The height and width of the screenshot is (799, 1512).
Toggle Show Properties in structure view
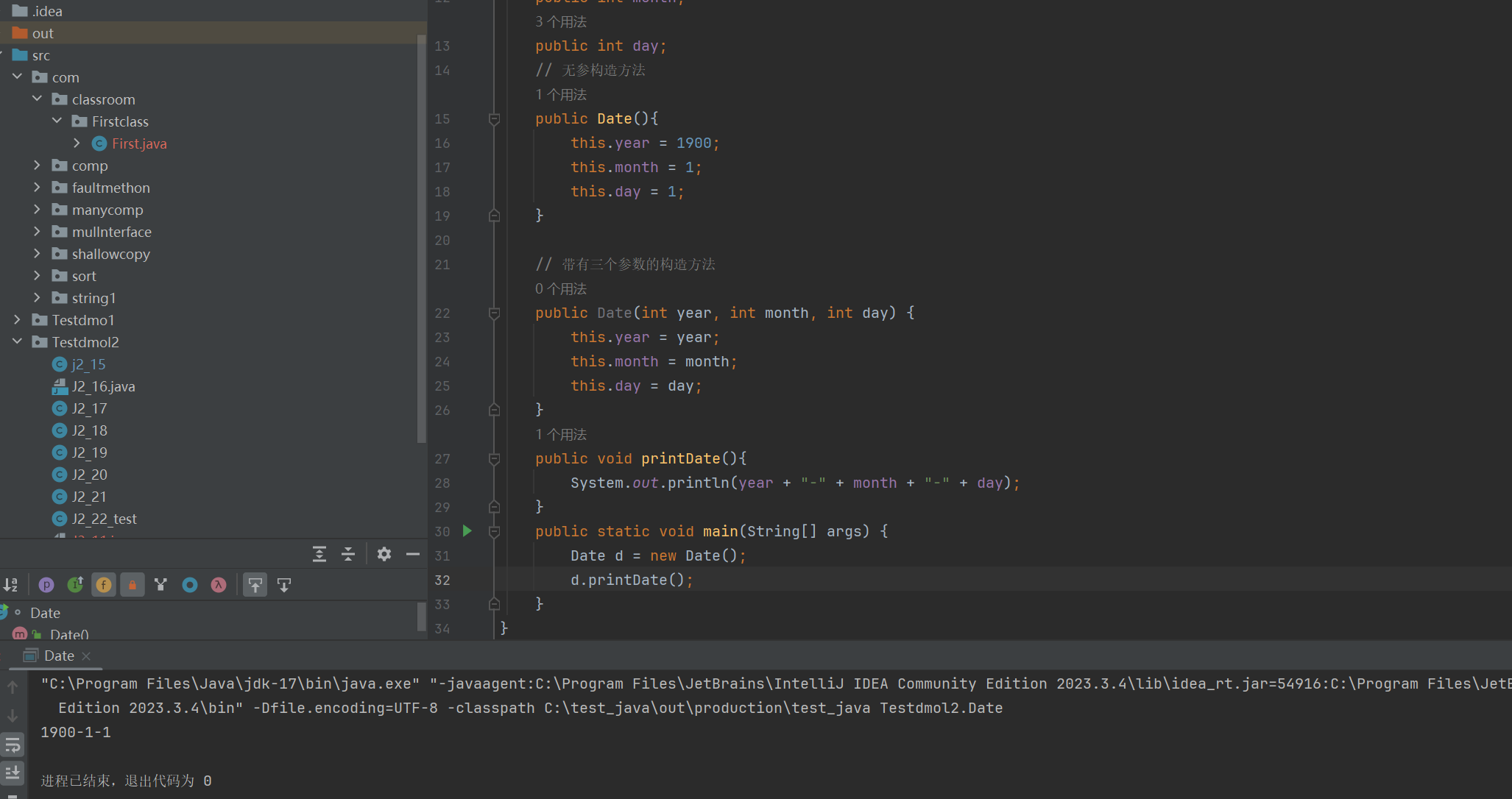(46, 585)
